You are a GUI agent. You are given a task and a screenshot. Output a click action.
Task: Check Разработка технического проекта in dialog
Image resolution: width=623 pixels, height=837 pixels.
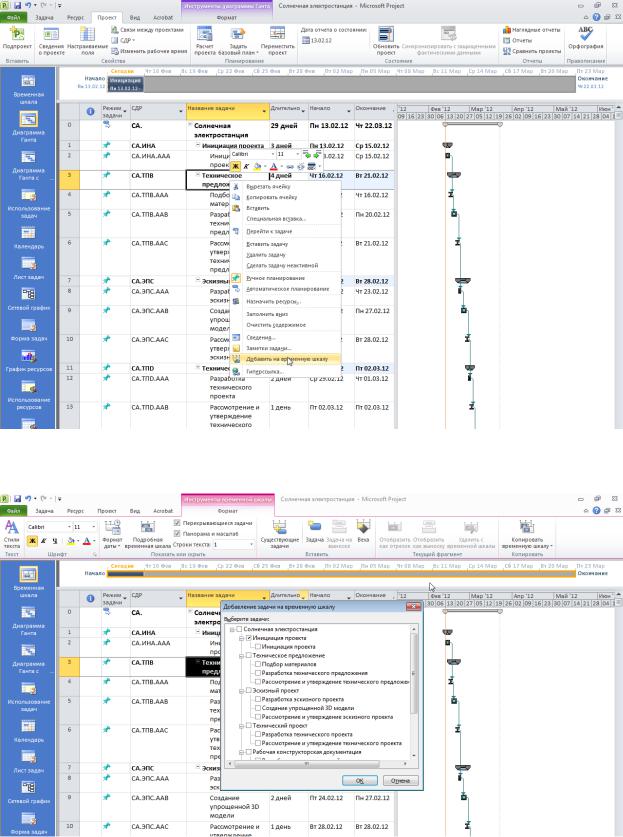[x=258, y=735]
